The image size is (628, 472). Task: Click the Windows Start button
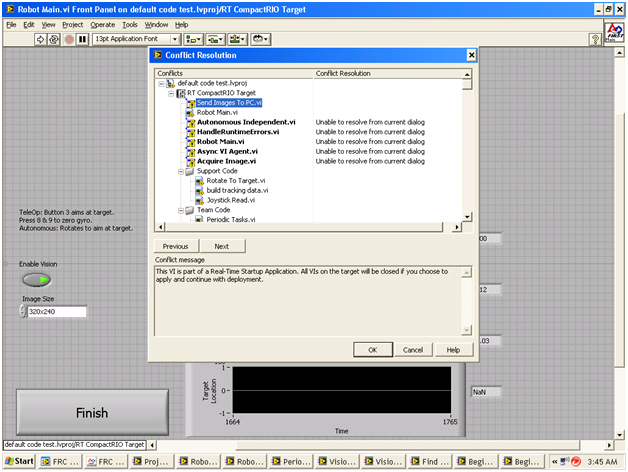[19, 462]
